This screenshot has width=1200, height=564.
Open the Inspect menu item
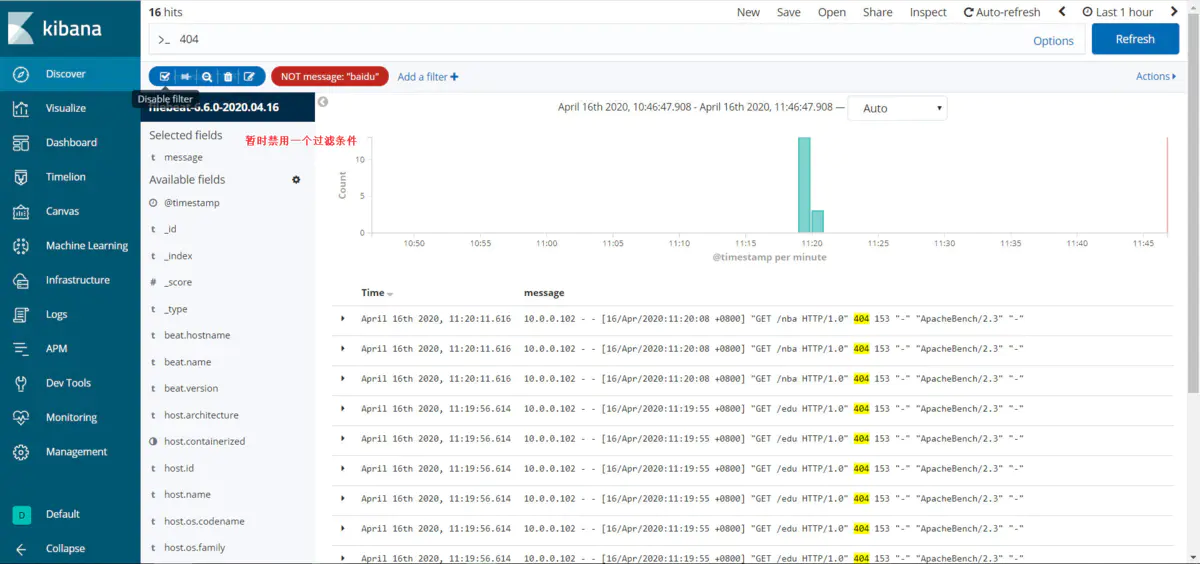[x=928, y=12]
